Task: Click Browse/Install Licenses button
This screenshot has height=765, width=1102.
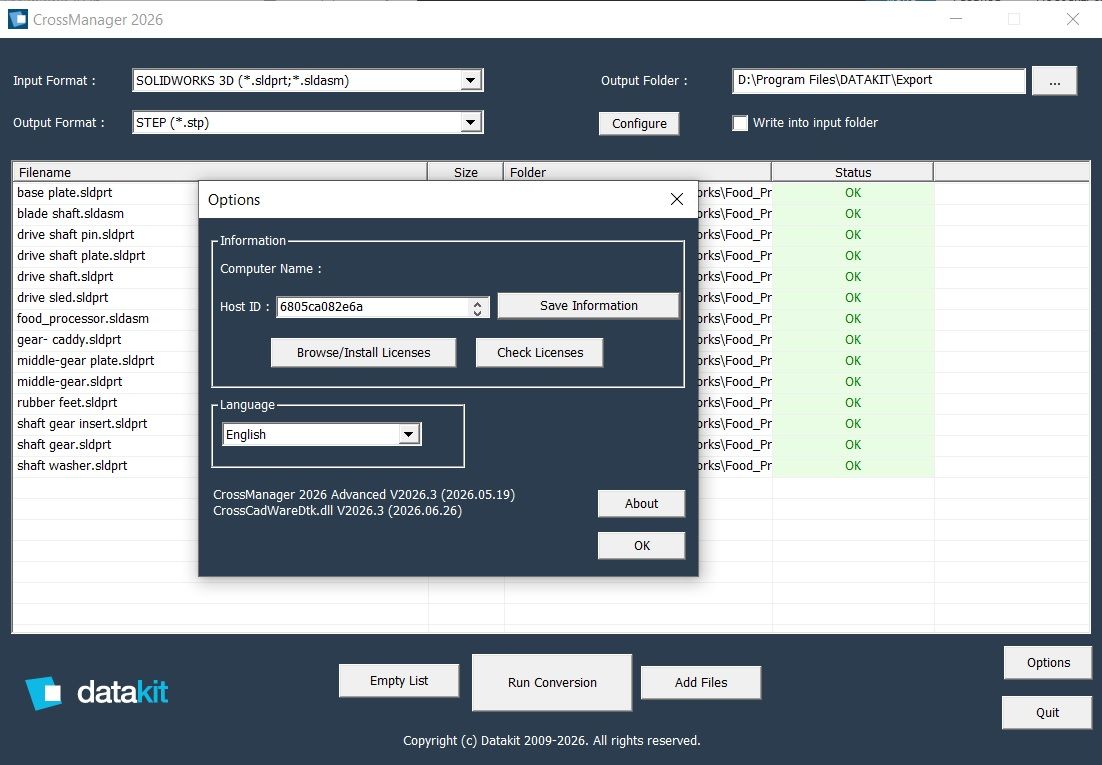Action: pos(363,353)
